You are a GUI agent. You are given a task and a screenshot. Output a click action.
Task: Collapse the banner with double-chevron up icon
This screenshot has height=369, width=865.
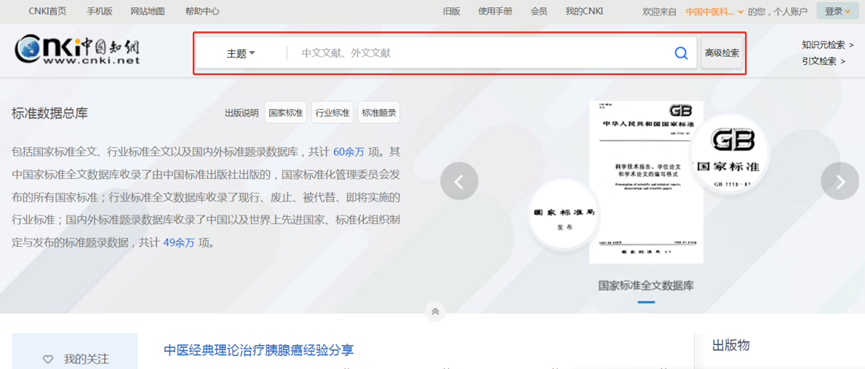pyautogui.click(x=435, y=312)
